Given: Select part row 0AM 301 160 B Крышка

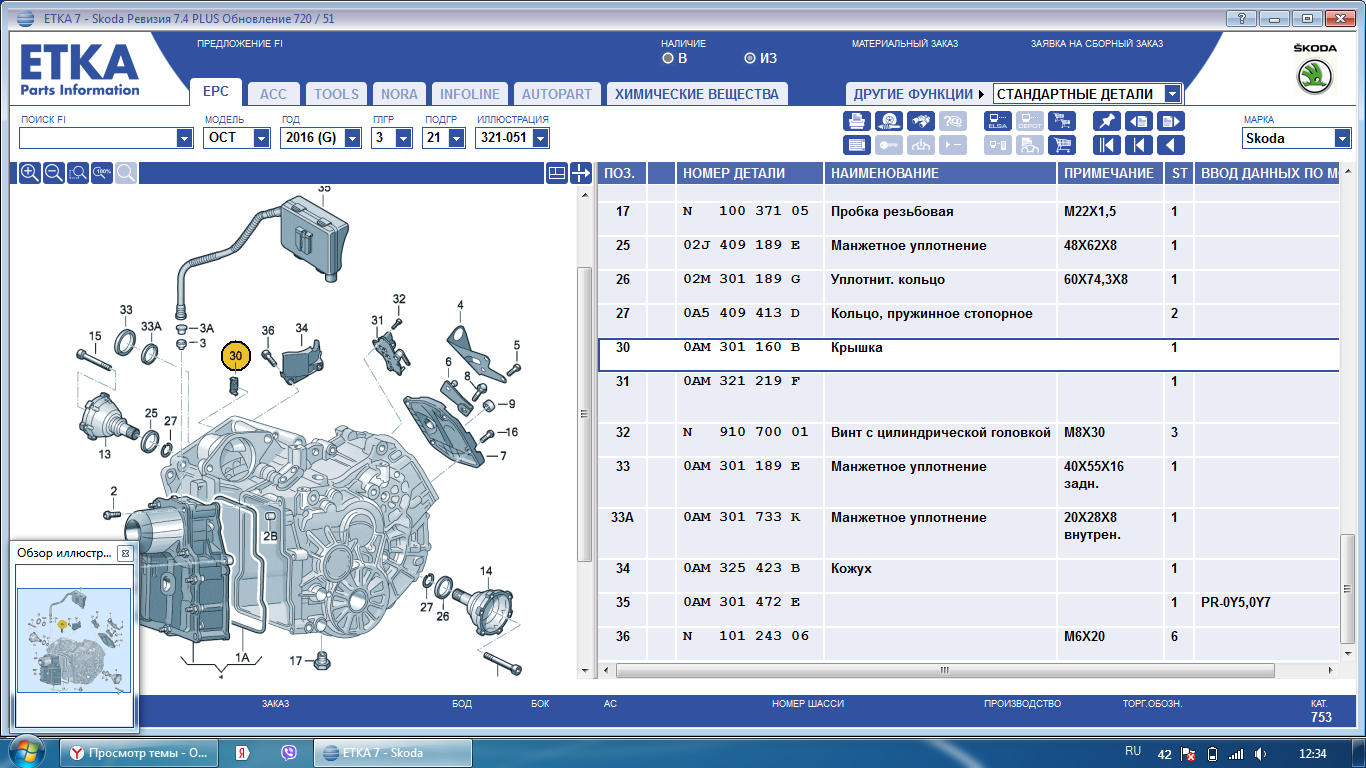Looking at the screenshot, I should (968, 355).
